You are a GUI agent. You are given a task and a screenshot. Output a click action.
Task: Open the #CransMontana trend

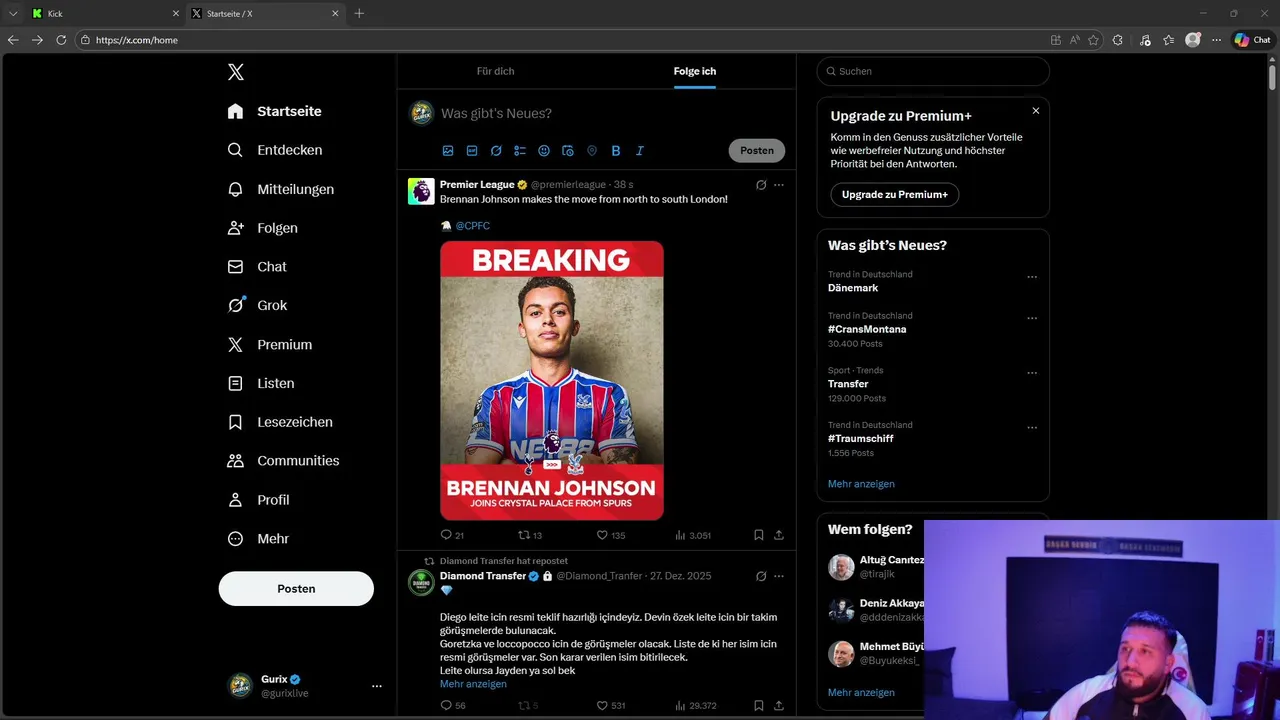tap(867, 329)
